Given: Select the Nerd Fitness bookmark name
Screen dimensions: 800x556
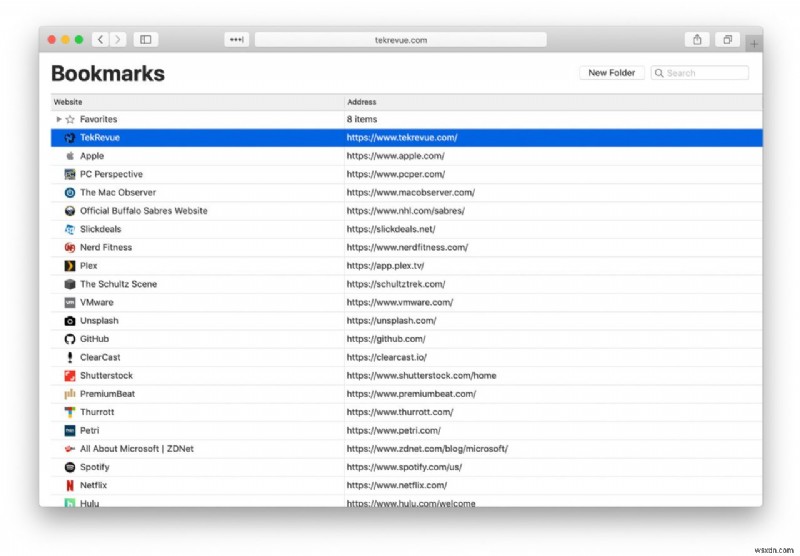Looking at the screenshot, I should coord(106,247).
